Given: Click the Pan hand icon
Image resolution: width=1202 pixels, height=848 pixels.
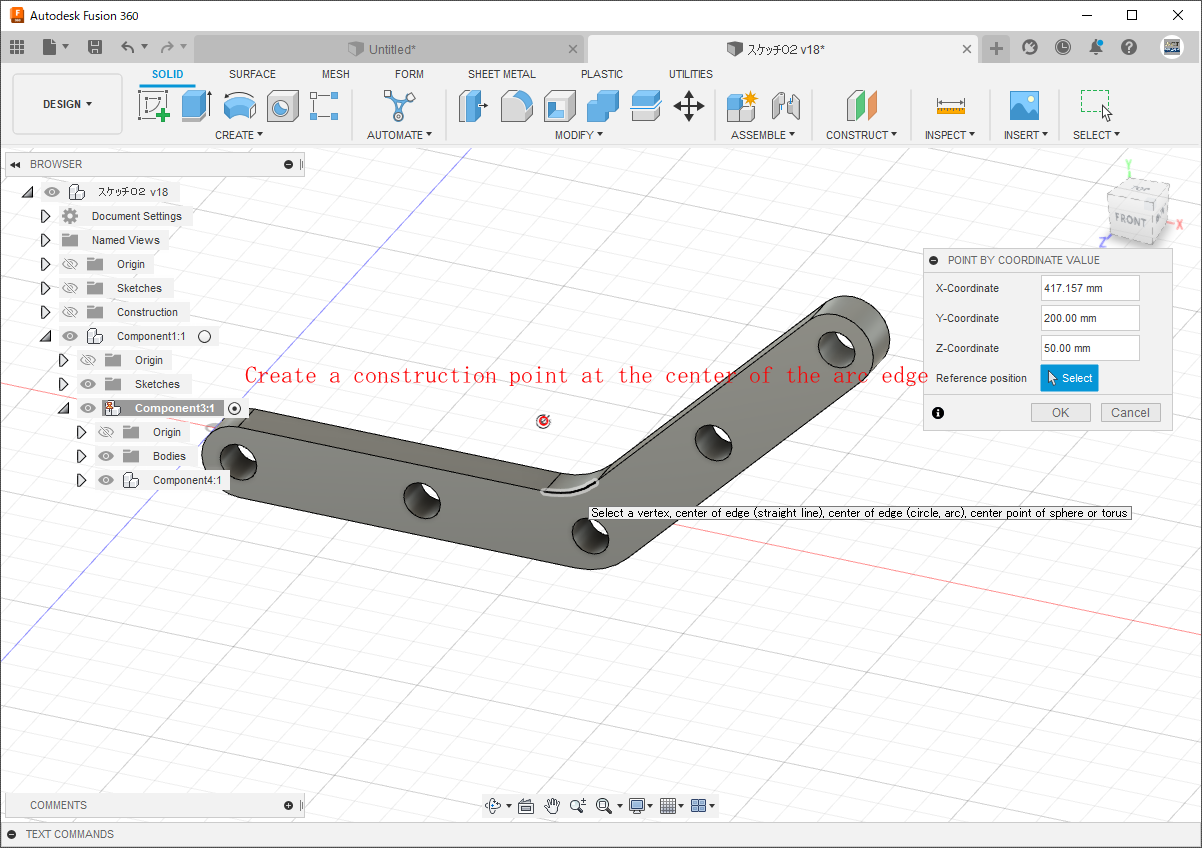Looking at the screenshot, I should pos(552,806).
